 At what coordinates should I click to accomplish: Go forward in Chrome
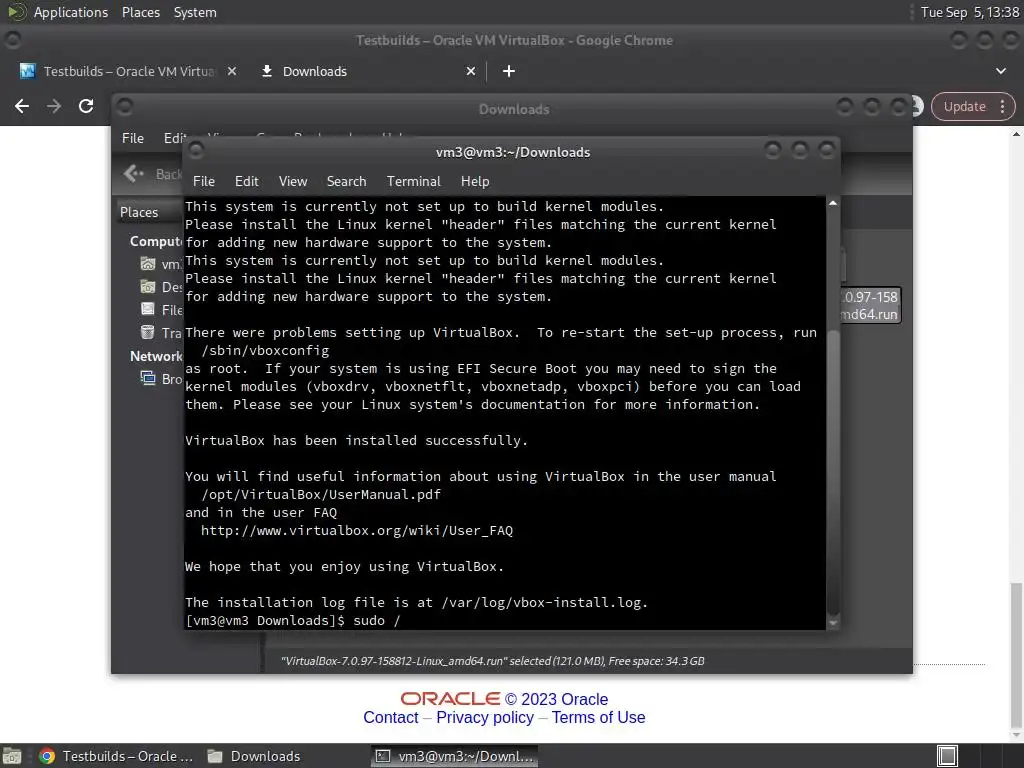(x=54, y=106)
